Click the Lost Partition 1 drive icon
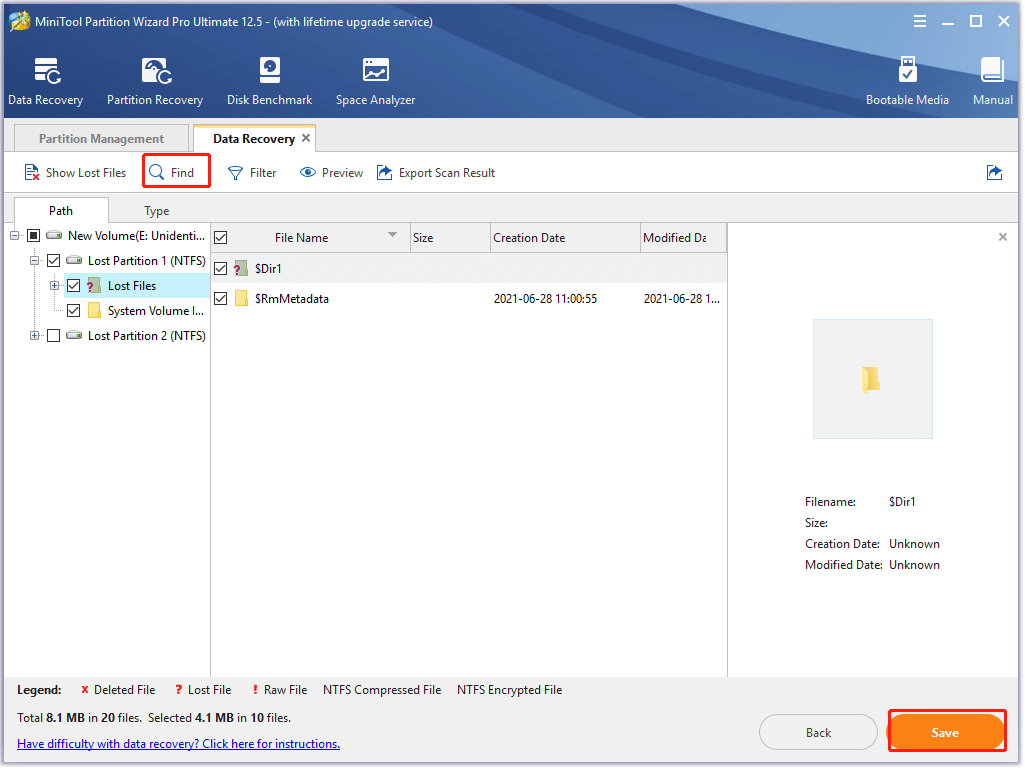The height and width of the screenshot is (768, 1025). (x=74, y=260)
